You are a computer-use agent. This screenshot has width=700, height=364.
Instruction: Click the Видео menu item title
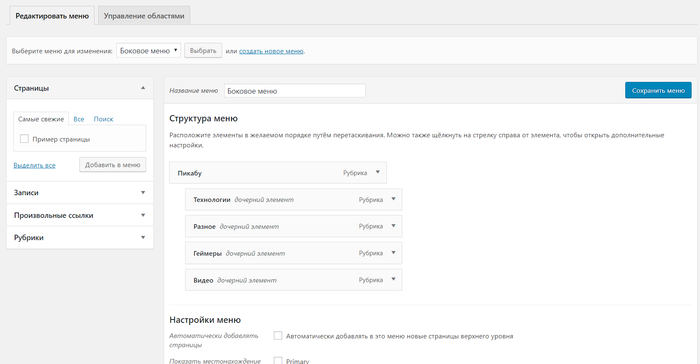(203, 280)
